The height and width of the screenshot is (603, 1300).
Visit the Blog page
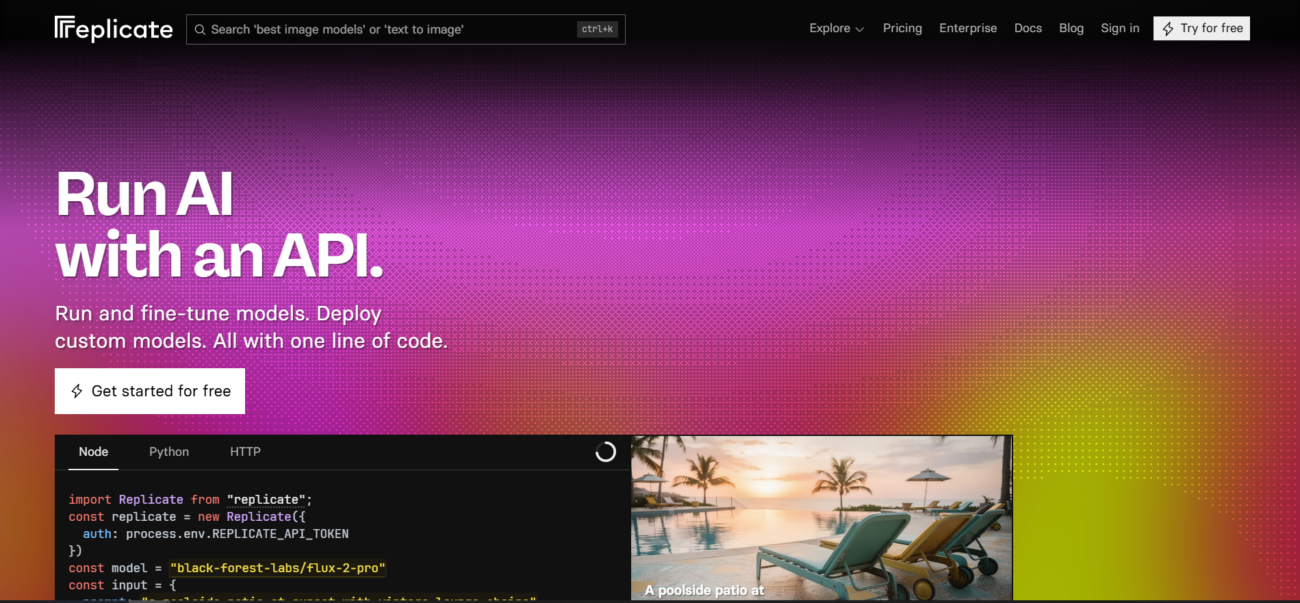click(1071, 29)
